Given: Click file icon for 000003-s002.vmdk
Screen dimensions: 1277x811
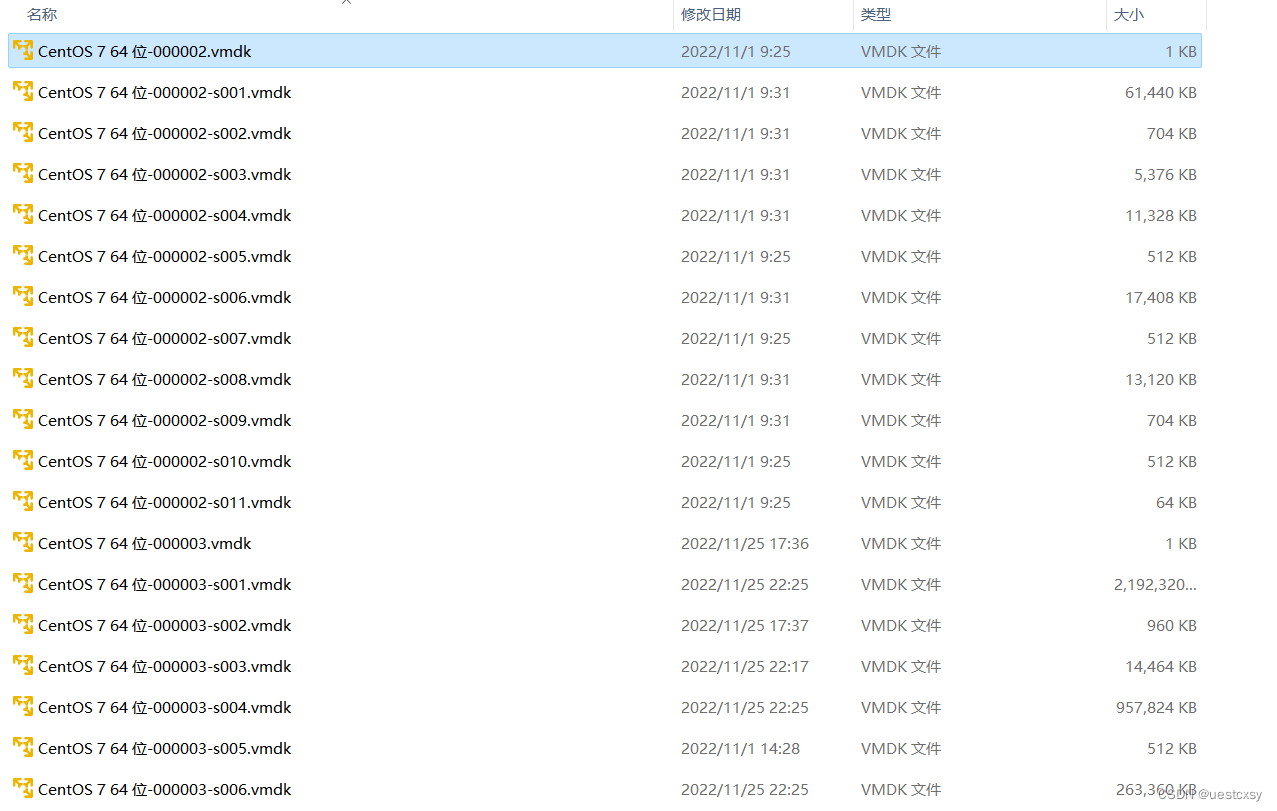Looking at the screenshot, I should pyautogui.click(x=23, y=624).
